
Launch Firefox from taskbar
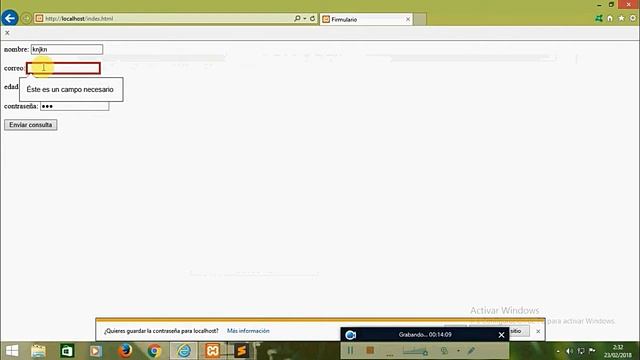click(x=125, y=351)
